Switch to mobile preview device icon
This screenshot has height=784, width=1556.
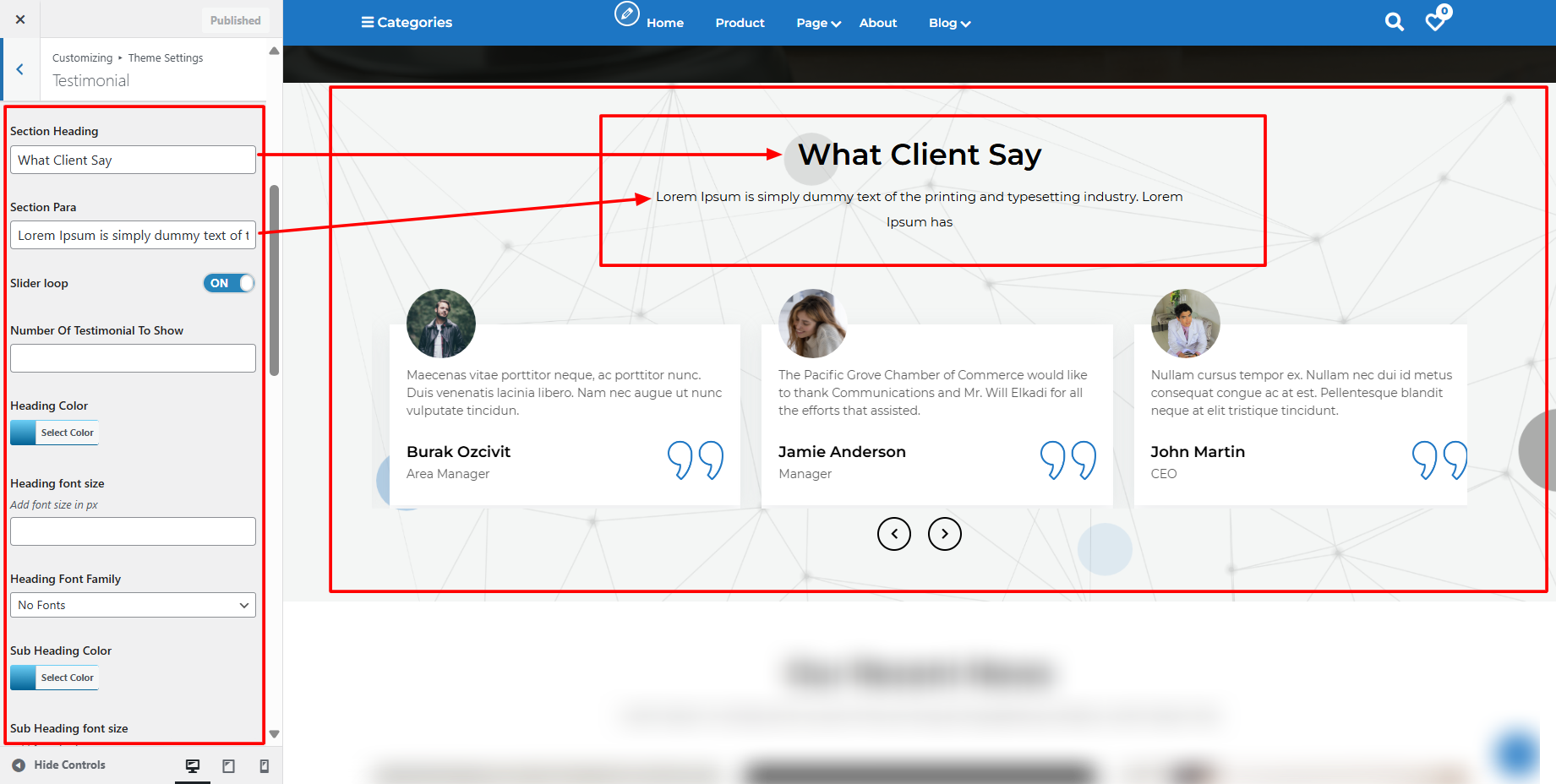[264, 765]
